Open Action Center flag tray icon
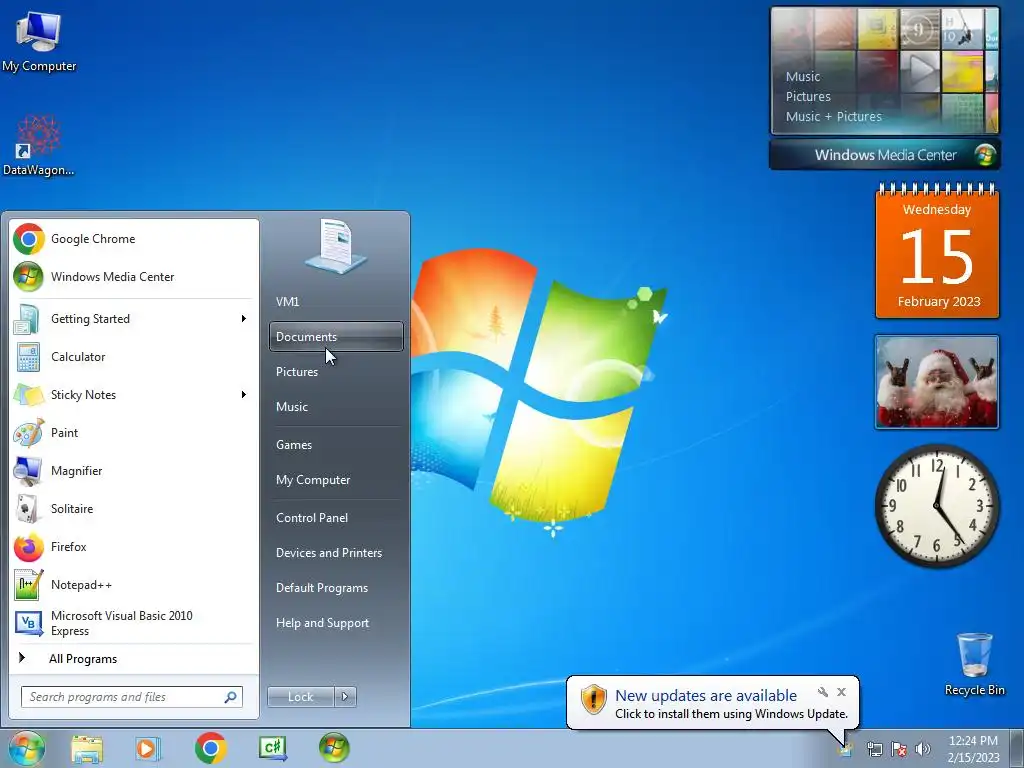This screenshot has width=1024, height=768. pyautogui.click(x=899, y=750)
